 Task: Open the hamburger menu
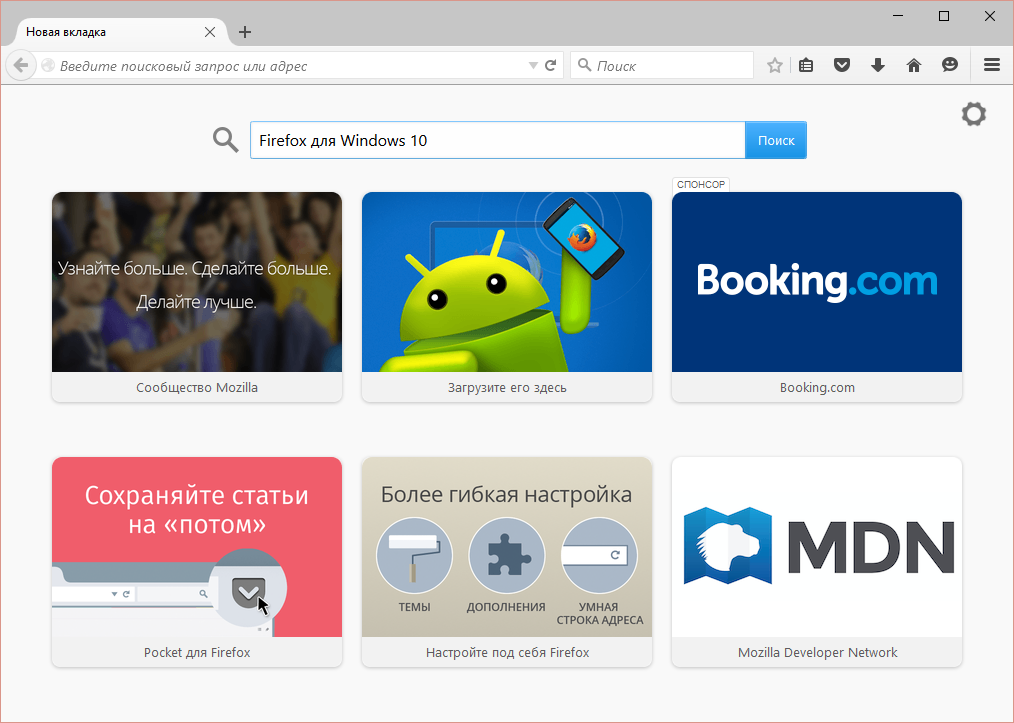[x=991, y=65]
